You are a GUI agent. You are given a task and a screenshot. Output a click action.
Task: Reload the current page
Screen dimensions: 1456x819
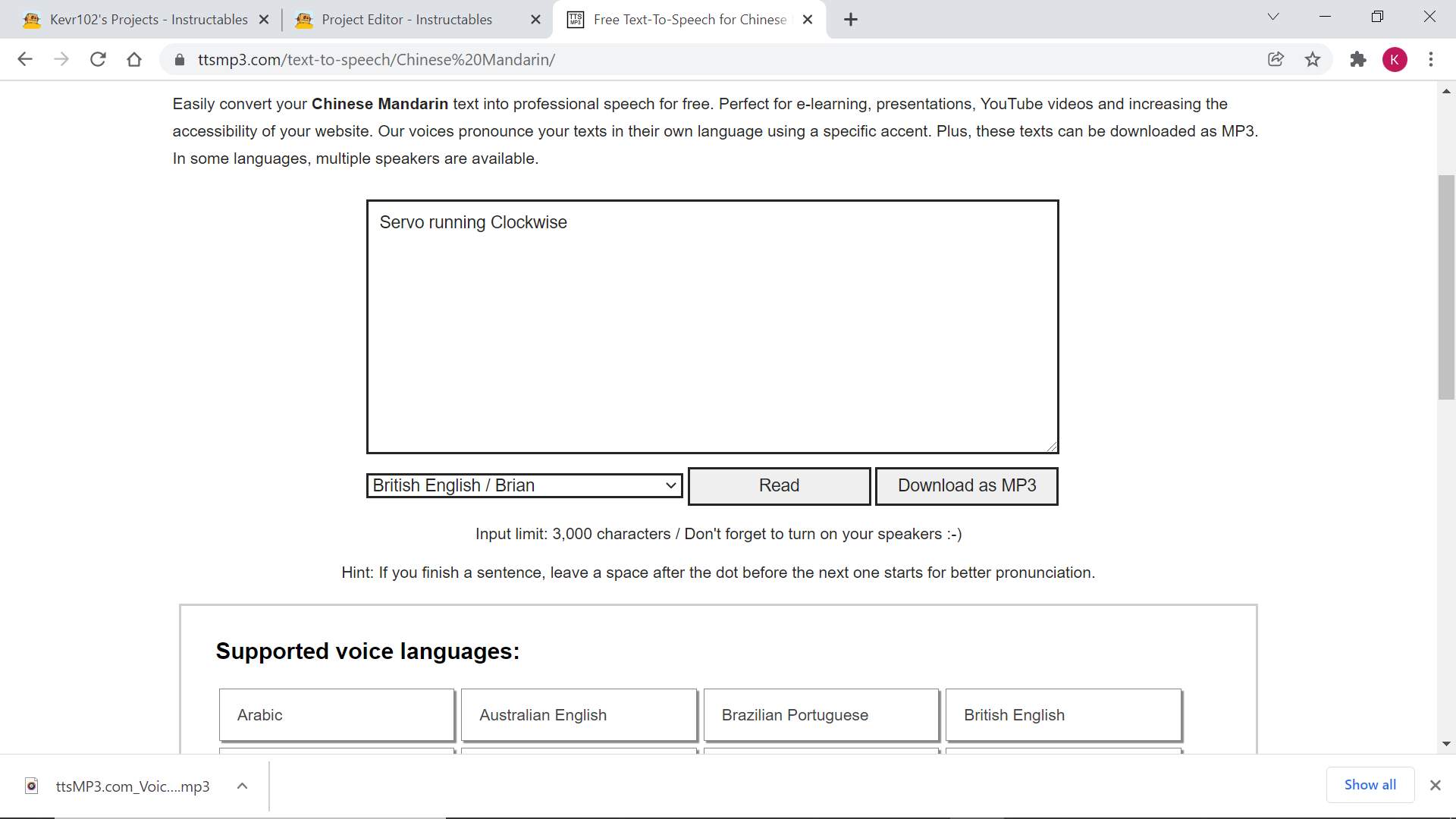98,59
